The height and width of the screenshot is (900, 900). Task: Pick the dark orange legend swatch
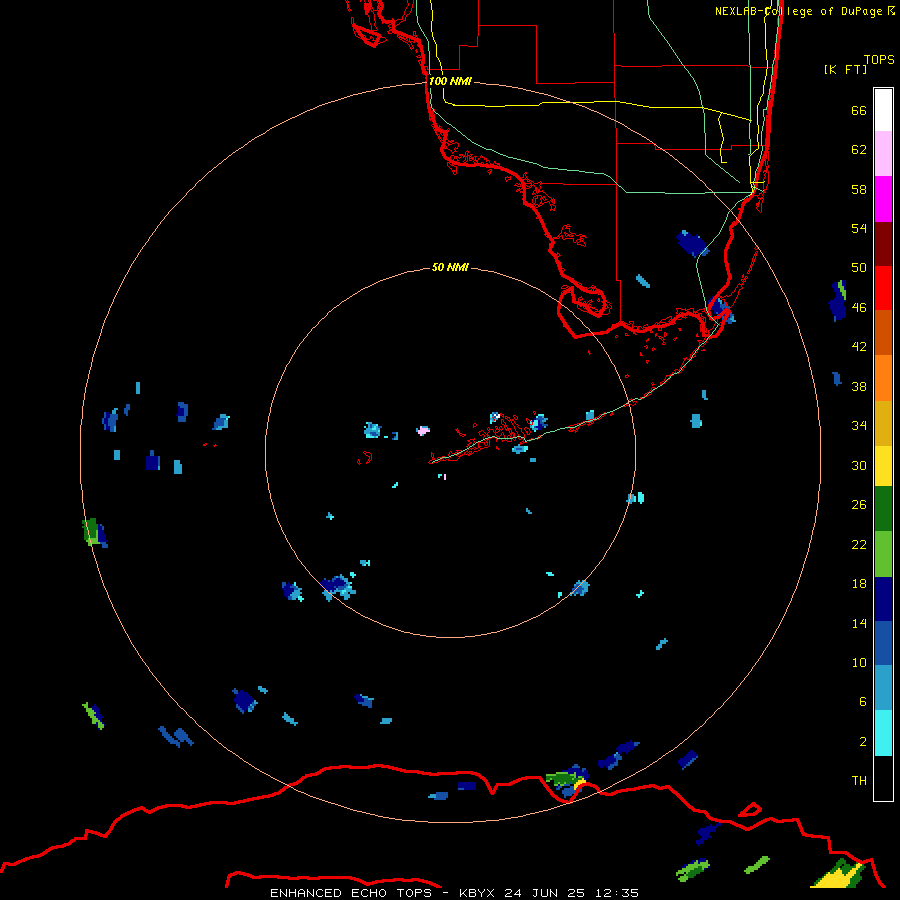tap(883, 332)
